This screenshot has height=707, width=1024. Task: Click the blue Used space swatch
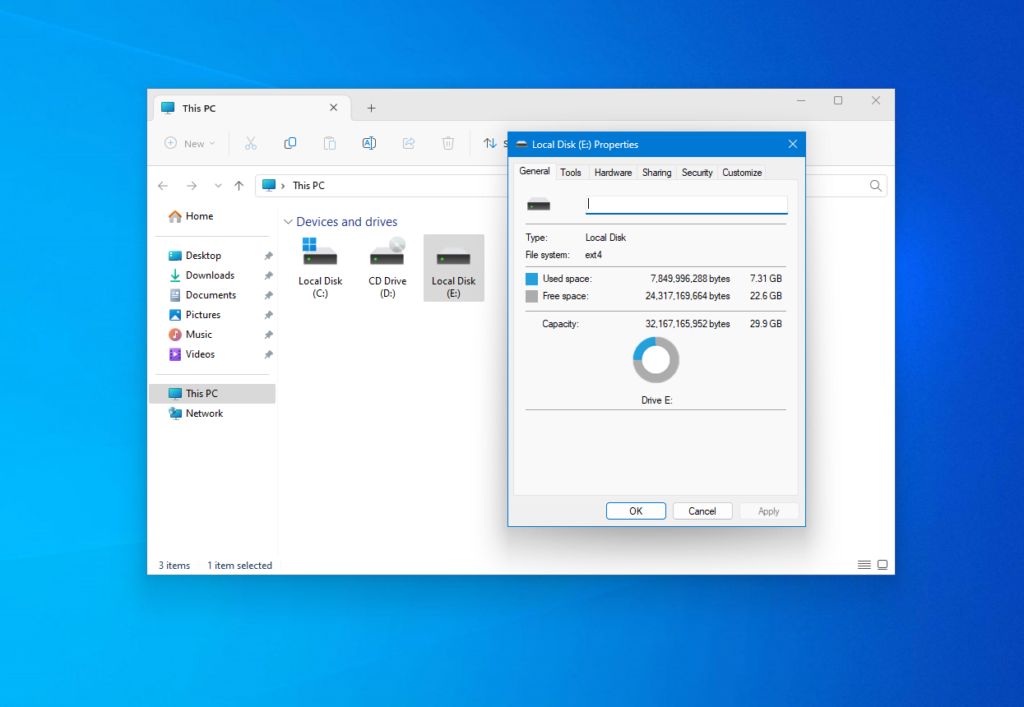532,279
